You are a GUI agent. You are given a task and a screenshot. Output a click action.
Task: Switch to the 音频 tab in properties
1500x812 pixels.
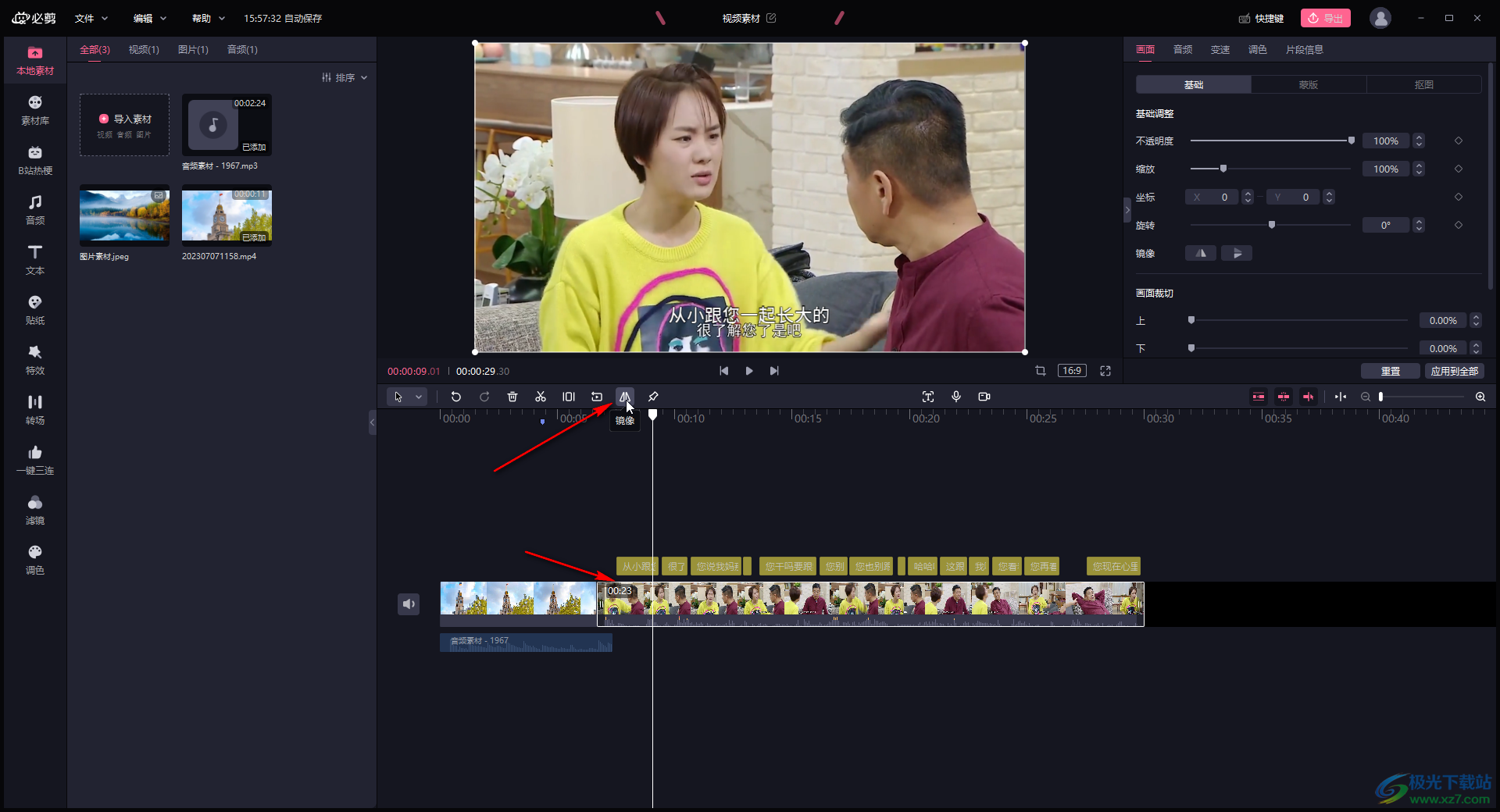point(1183,50)
